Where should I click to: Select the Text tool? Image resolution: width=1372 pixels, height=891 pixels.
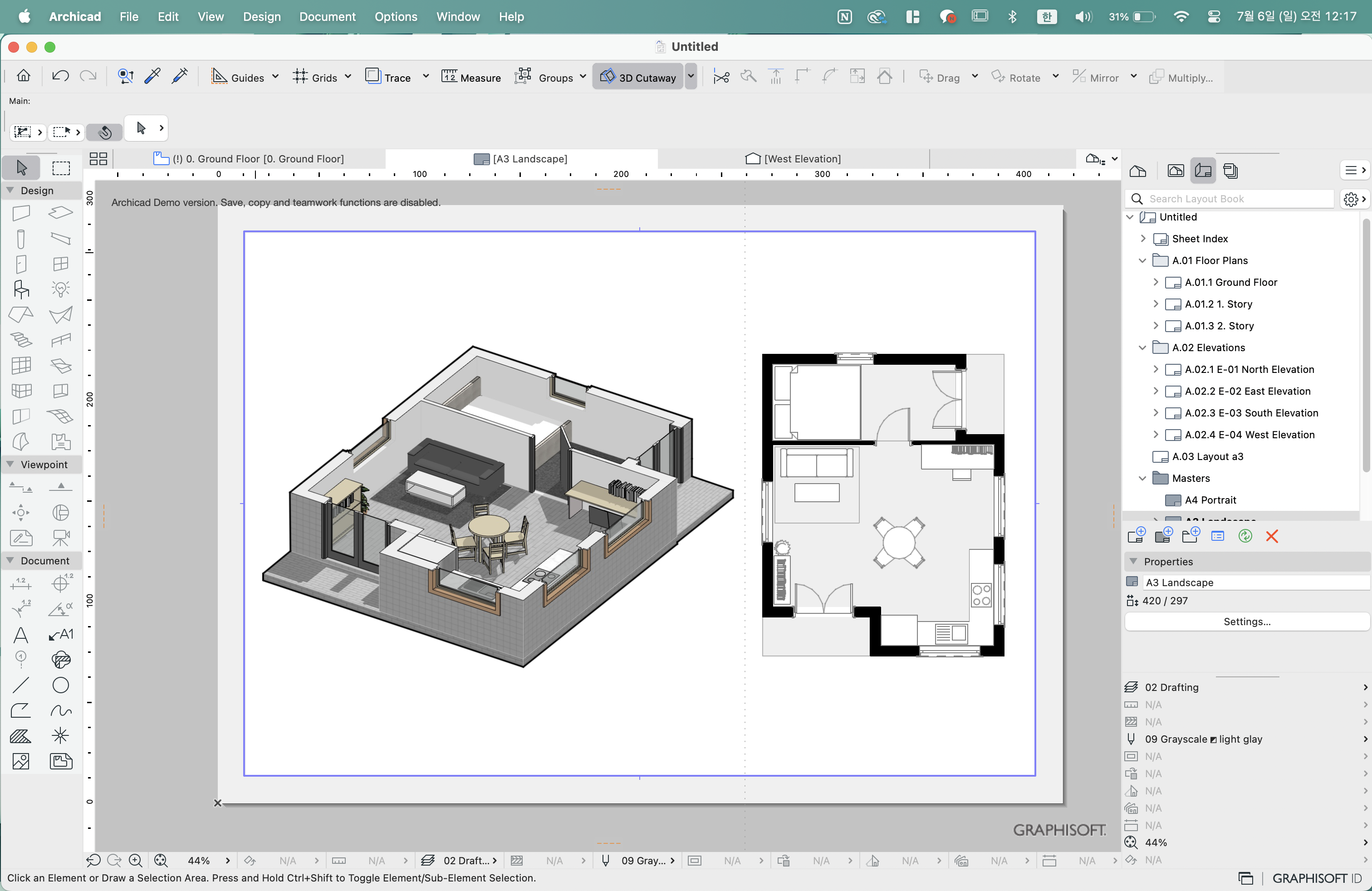pyautogui.click(x=21, y=635)
